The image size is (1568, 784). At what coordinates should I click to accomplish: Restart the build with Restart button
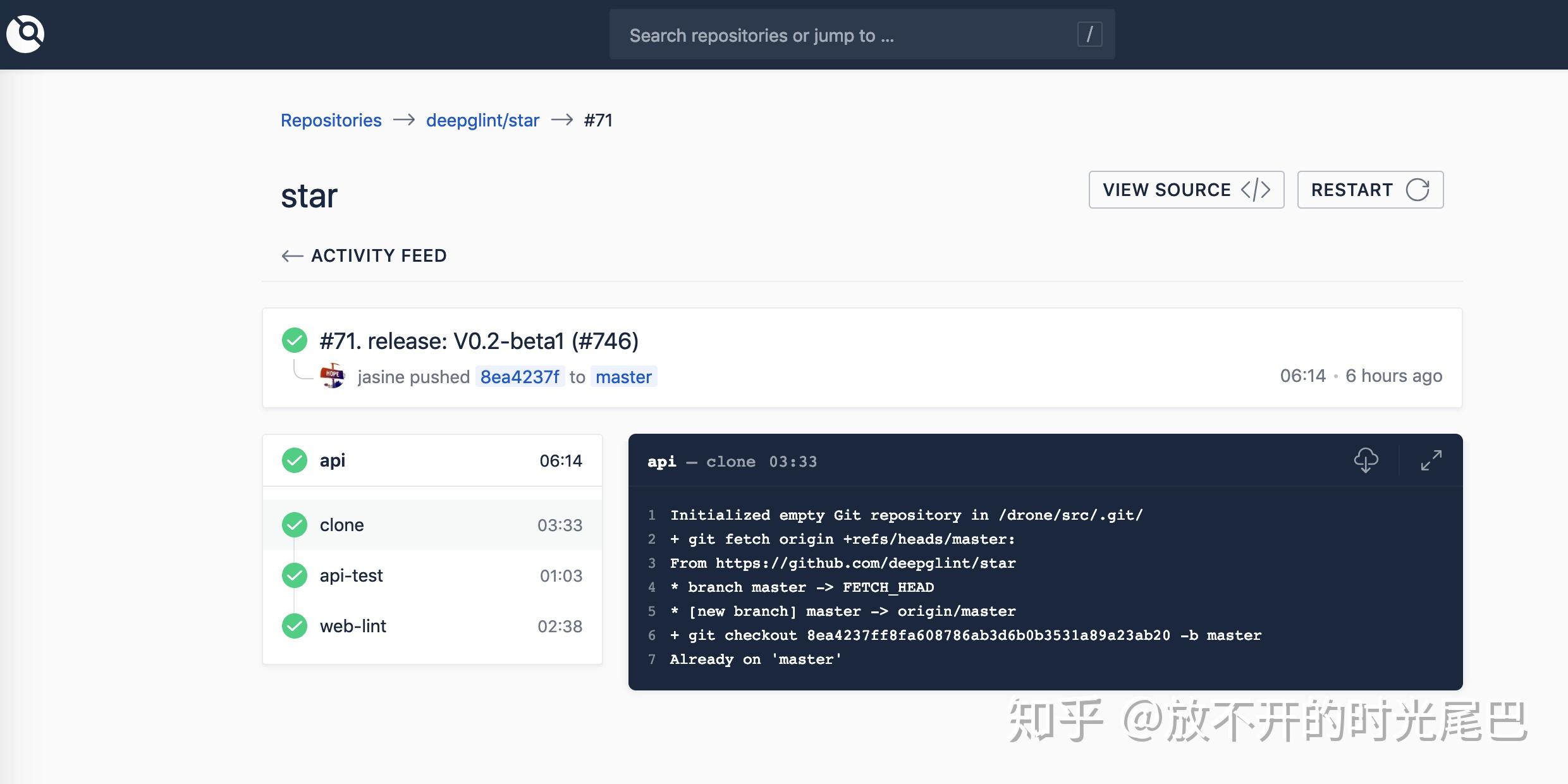point(1370,190)
